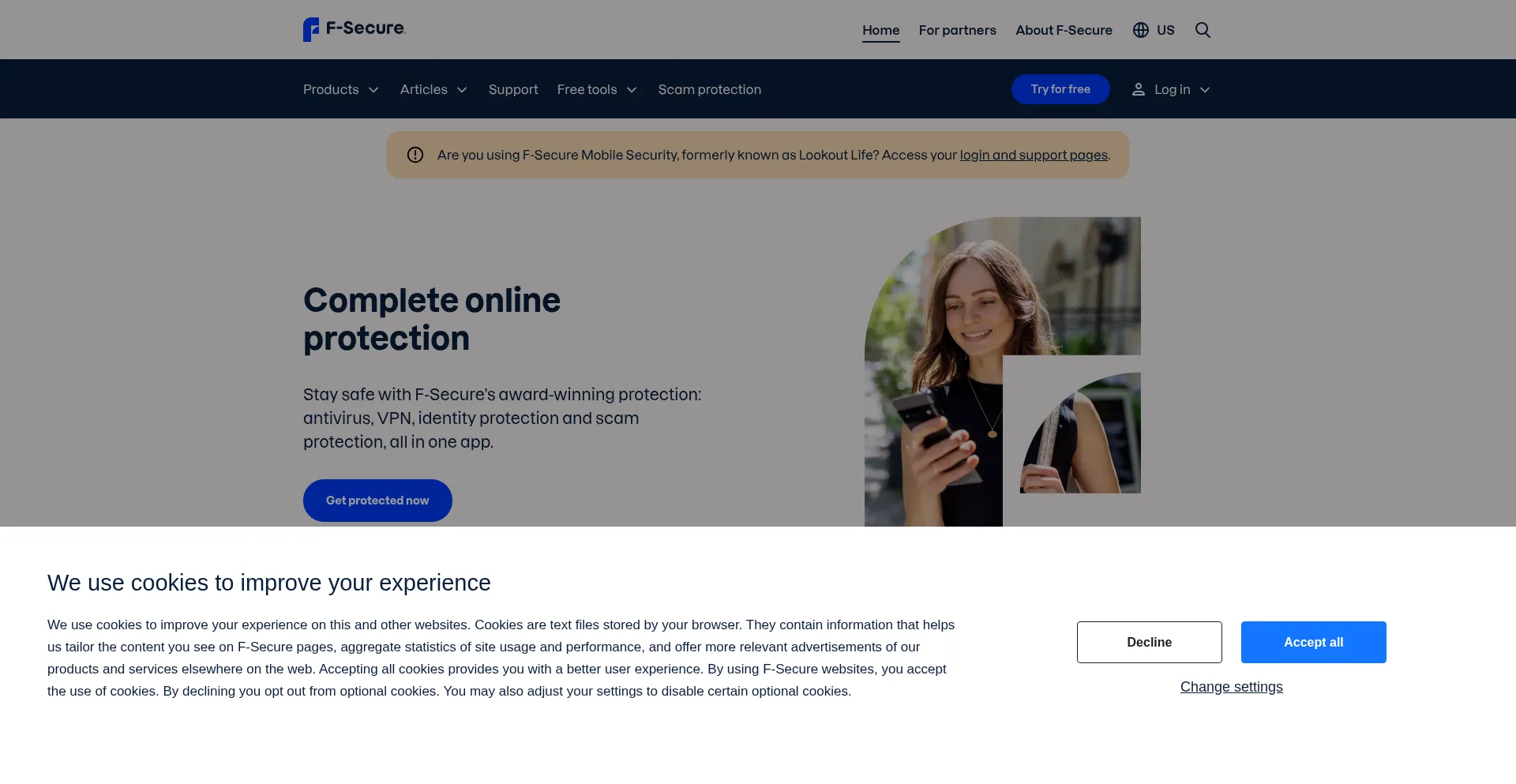This screenshot has height=784, width=1516.
Task: Open About F-Secure menu item
Action: 1064,30
